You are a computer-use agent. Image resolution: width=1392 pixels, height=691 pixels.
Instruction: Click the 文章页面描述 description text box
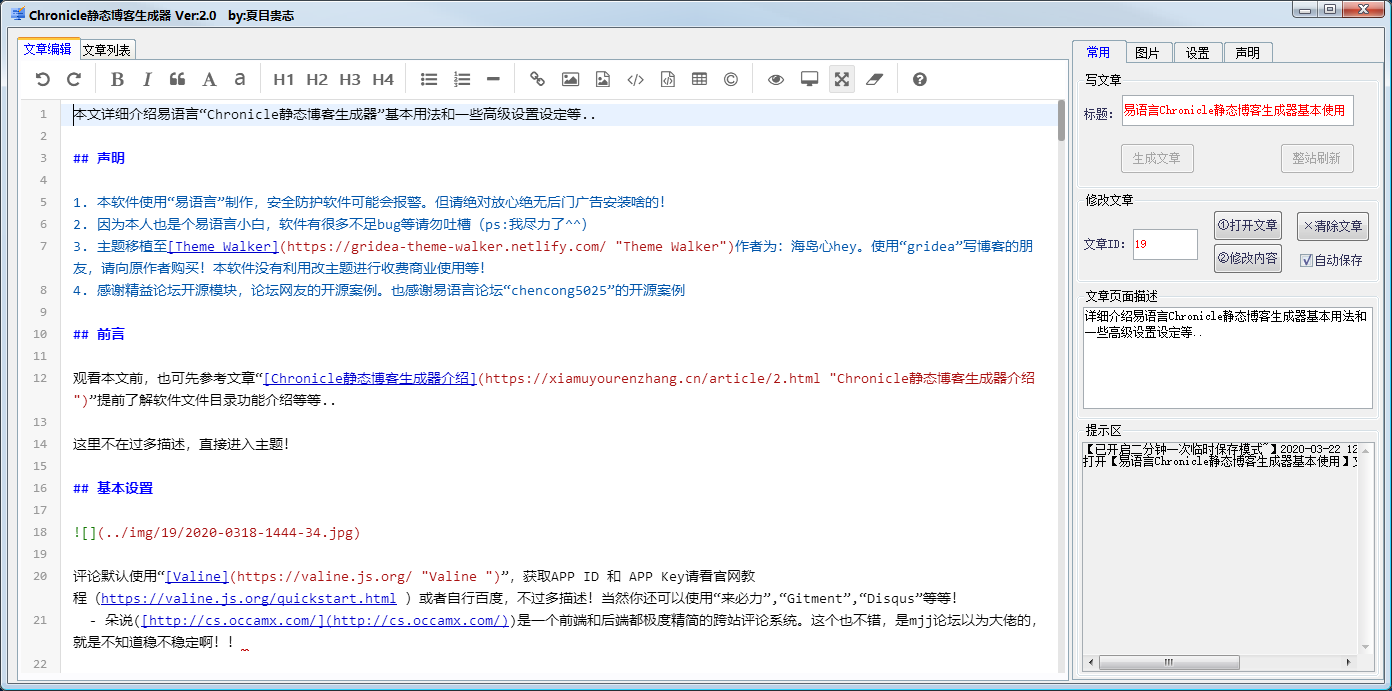[x=1227, y=357]
